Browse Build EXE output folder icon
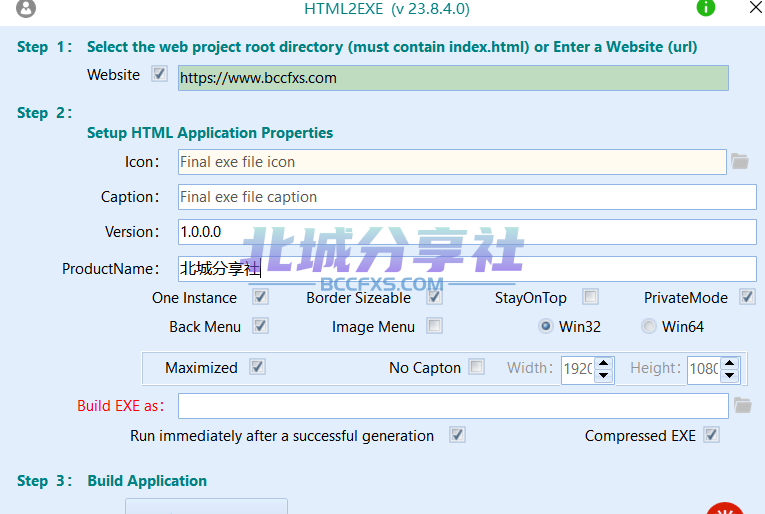 click(x=743, y=405)
